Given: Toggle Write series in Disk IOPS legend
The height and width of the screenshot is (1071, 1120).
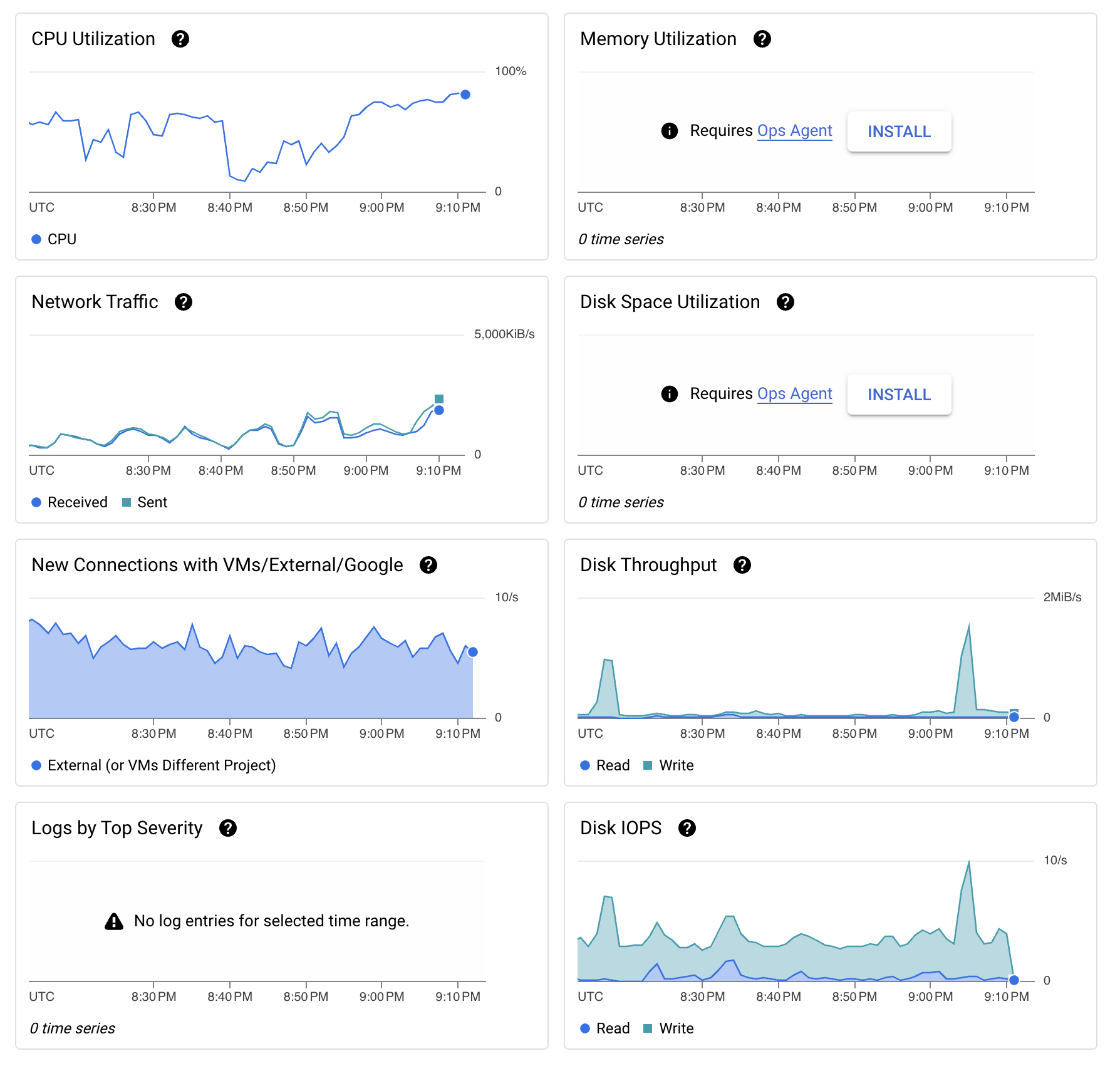Looking at the screenshot, I should (x=668, y=1028).
